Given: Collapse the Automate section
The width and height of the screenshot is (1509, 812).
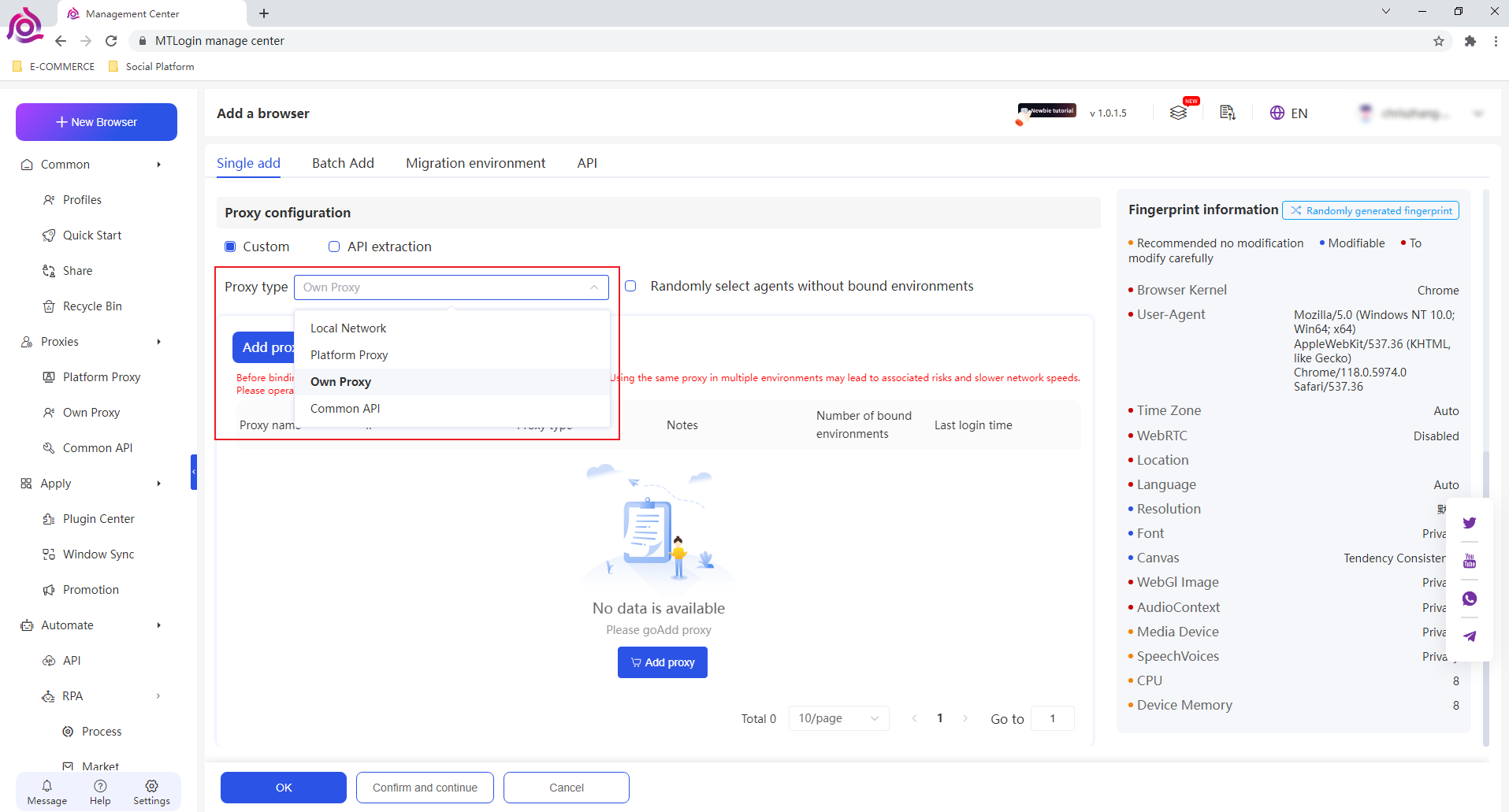Looking at the screenshot, I should click(158, 625).
